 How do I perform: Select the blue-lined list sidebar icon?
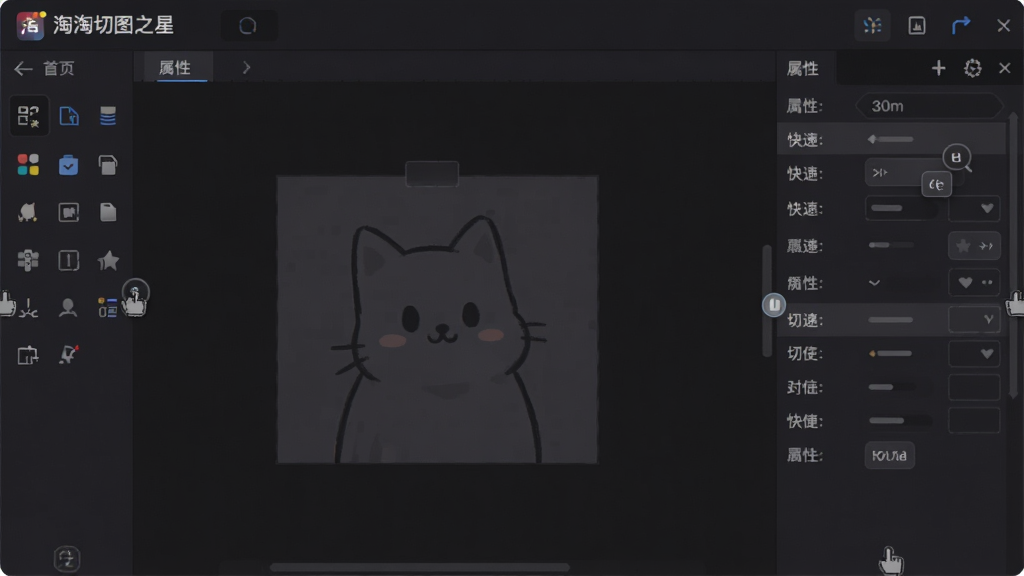coord(107,307)
